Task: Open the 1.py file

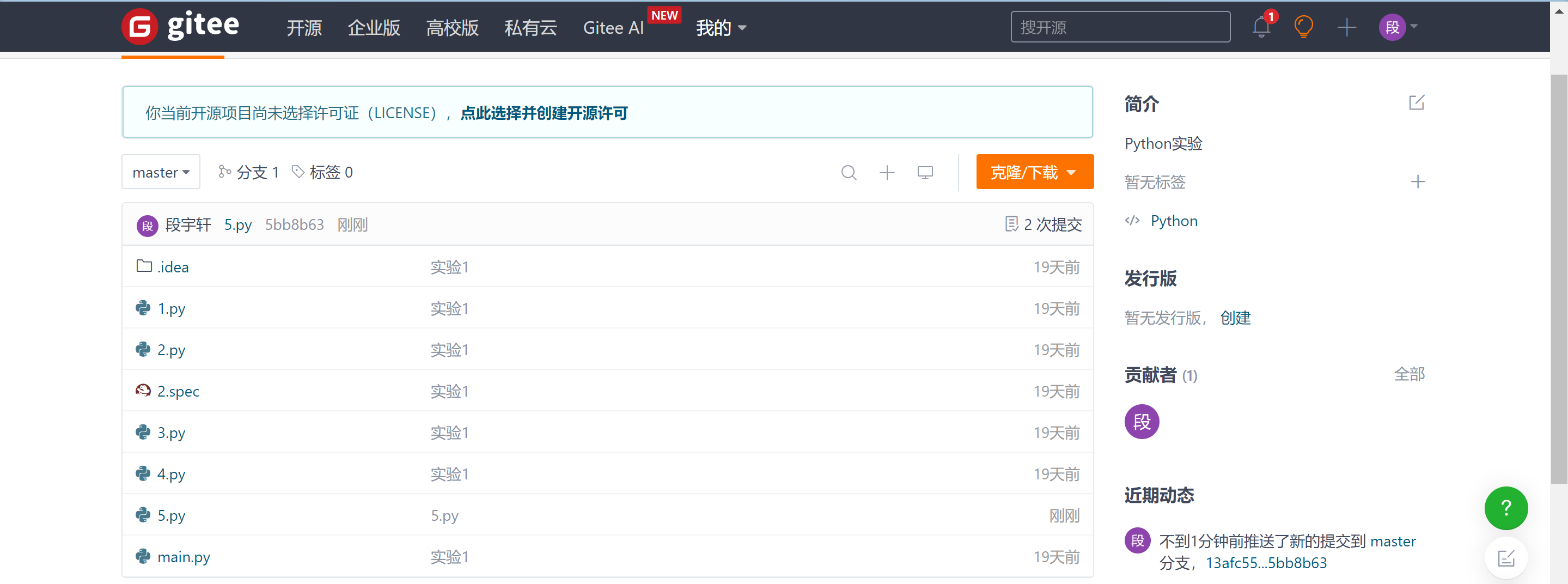Action: [x=171, y=309]
